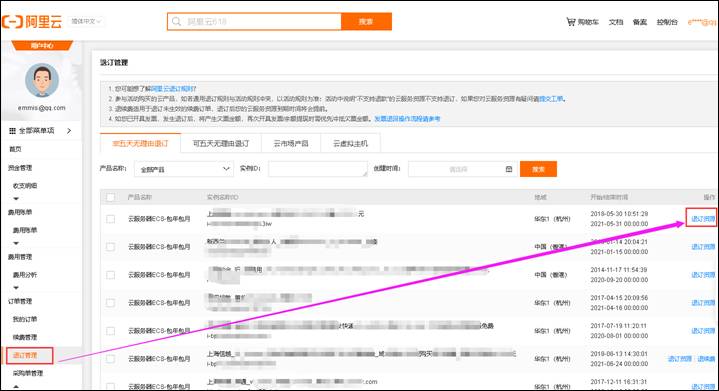The width and height of the screenshot is (719, 391).
Task: Focus the 实例ID input field
Action: [318, 169]
